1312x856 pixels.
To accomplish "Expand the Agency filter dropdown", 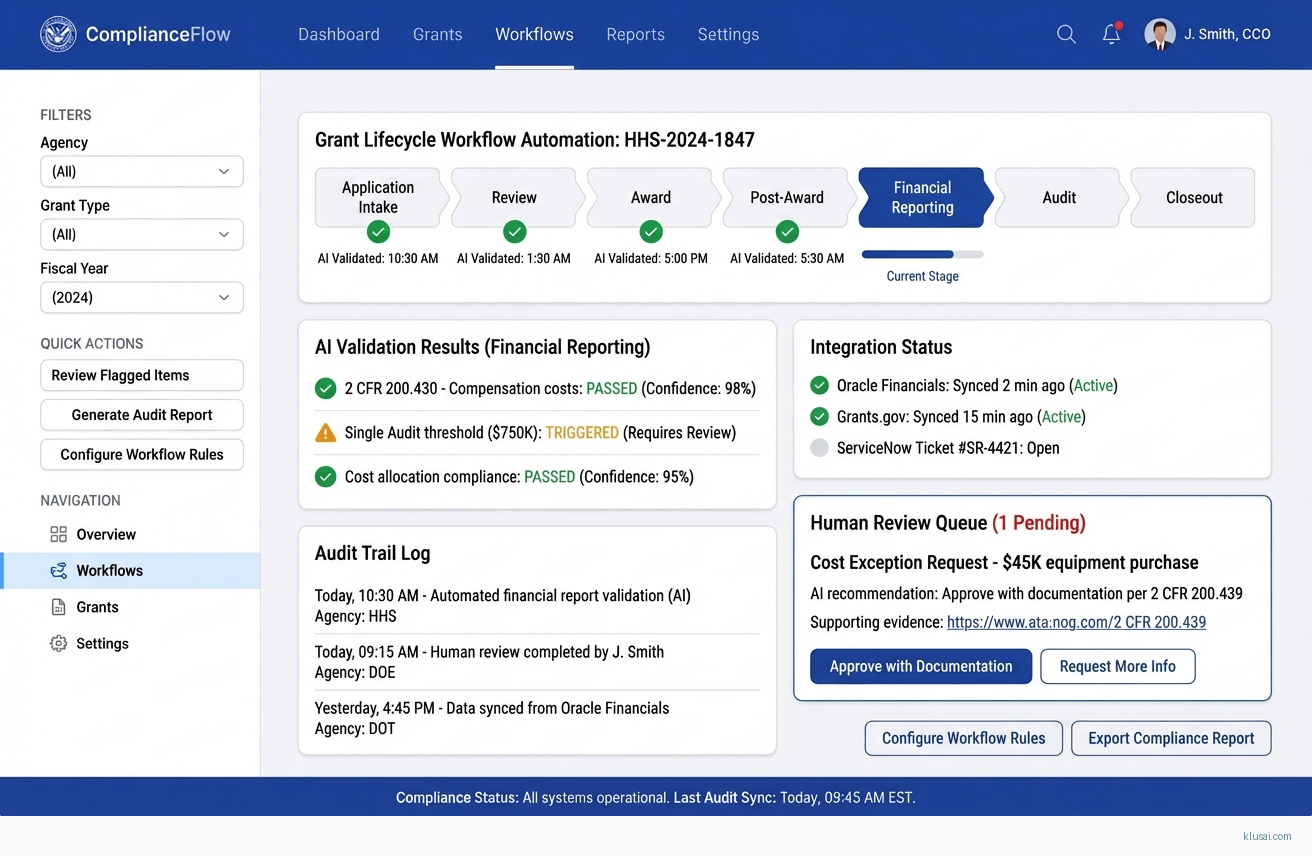I will 142,171.
